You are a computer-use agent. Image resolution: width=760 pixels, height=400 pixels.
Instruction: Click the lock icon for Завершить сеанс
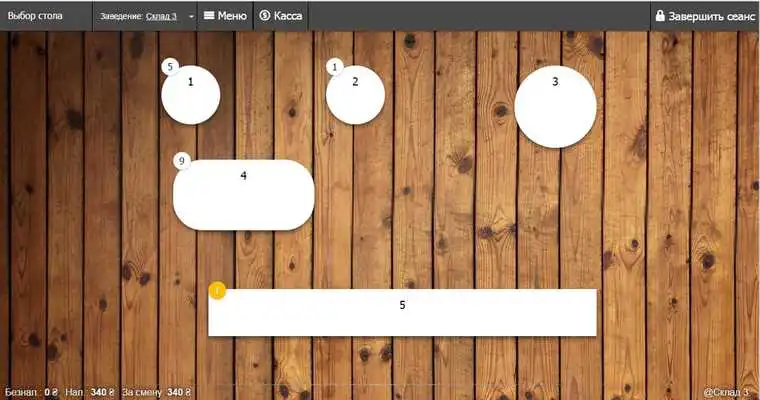(x=660, y=16)
